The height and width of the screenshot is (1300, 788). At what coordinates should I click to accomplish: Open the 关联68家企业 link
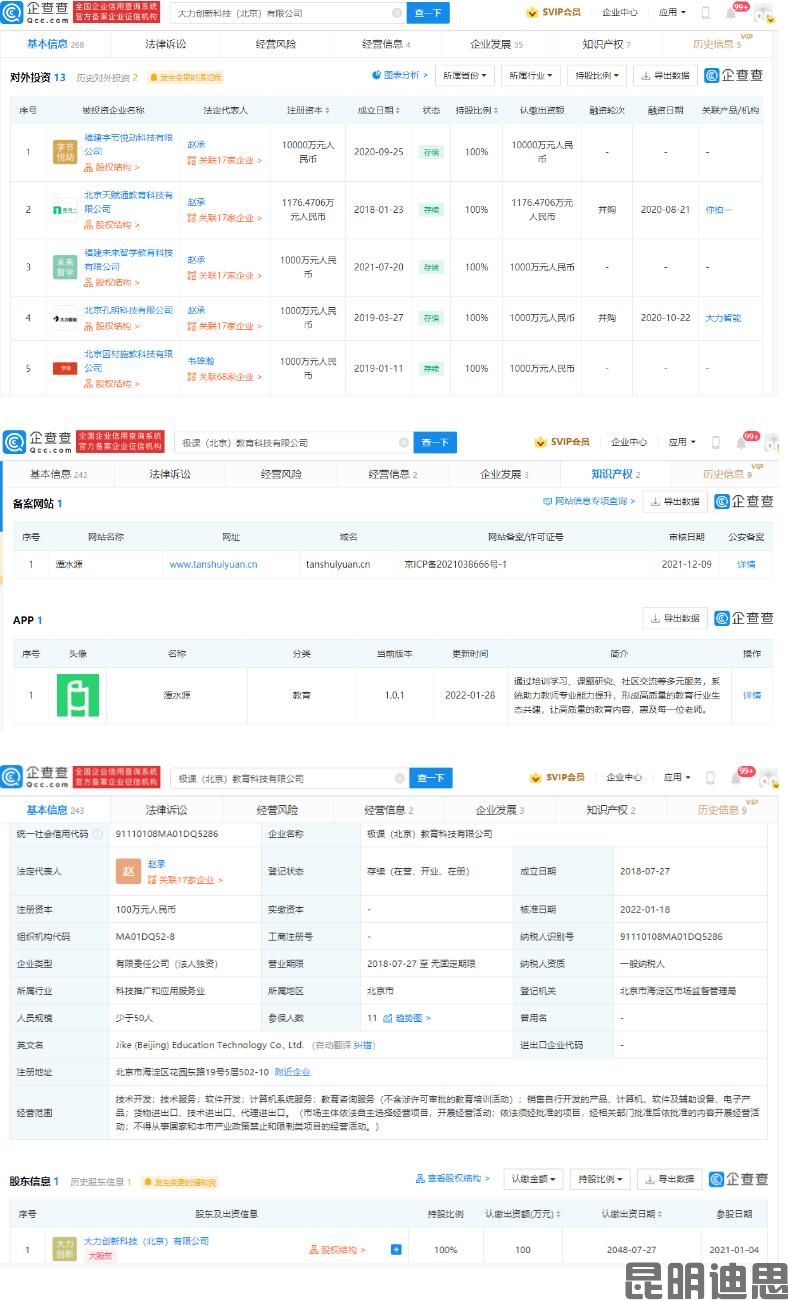[225, 377]
